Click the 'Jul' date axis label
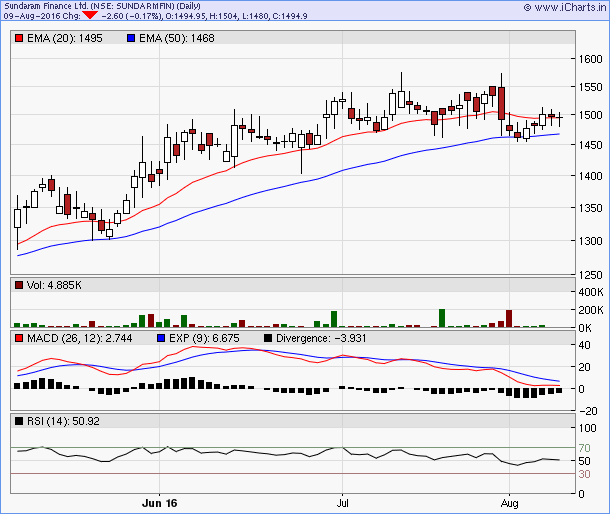Image resolution: width=610 pixels, height=514 pixels. (x=342, y=503)
